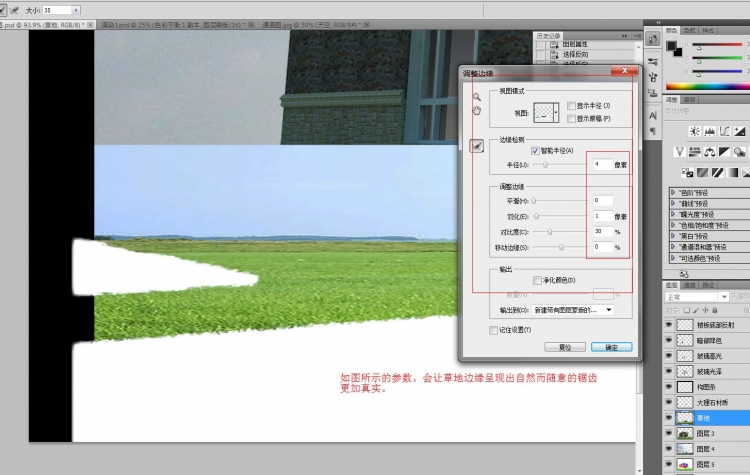Click the Levels adjustment icon
Image resolution: width=750 pixels, height=475 pixels.
click(x=709, y=131)
